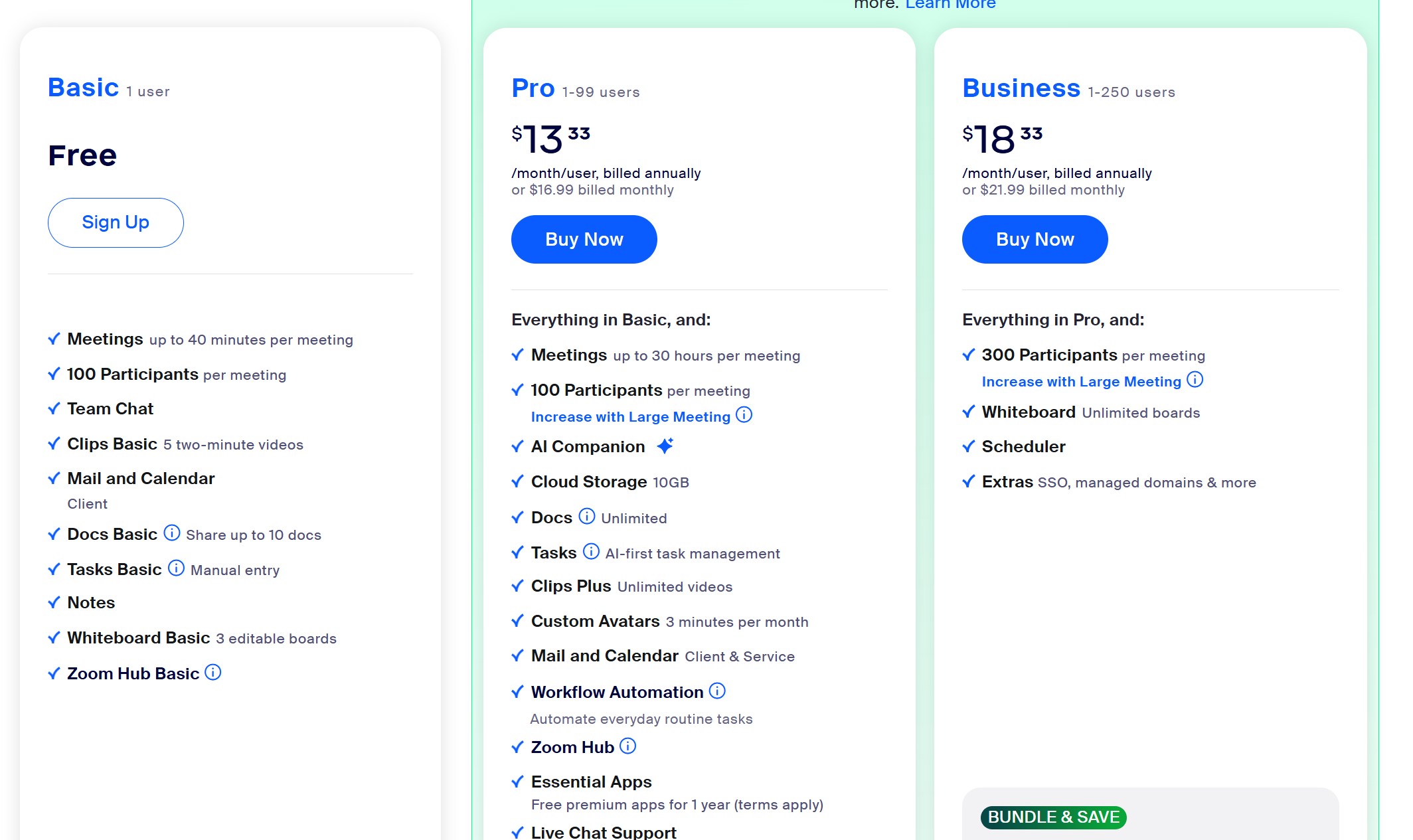
Task: Click info icon beside Pro Docs Unlimited
Action: [x=587, y=517]
